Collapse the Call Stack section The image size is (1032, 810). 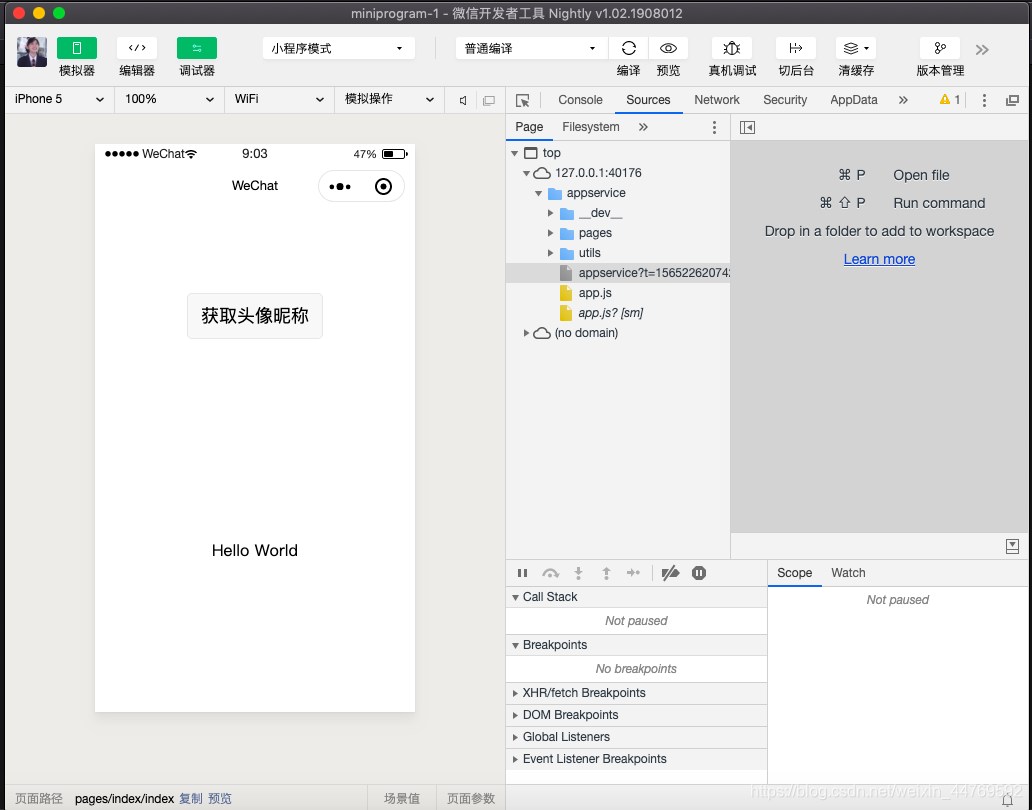636,597
